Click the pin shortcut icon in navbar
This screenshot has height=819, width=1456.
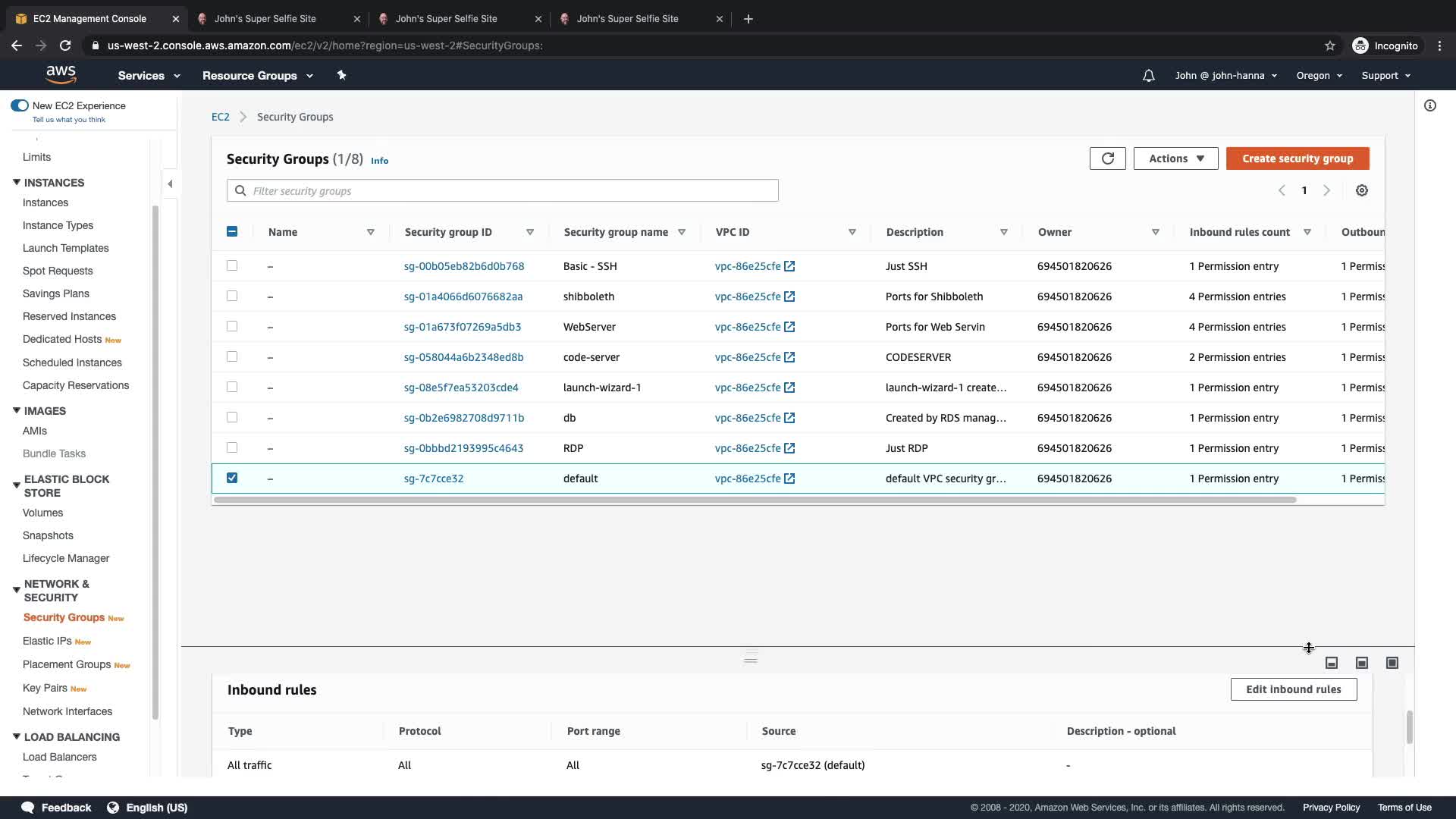(x=341, y=75)
